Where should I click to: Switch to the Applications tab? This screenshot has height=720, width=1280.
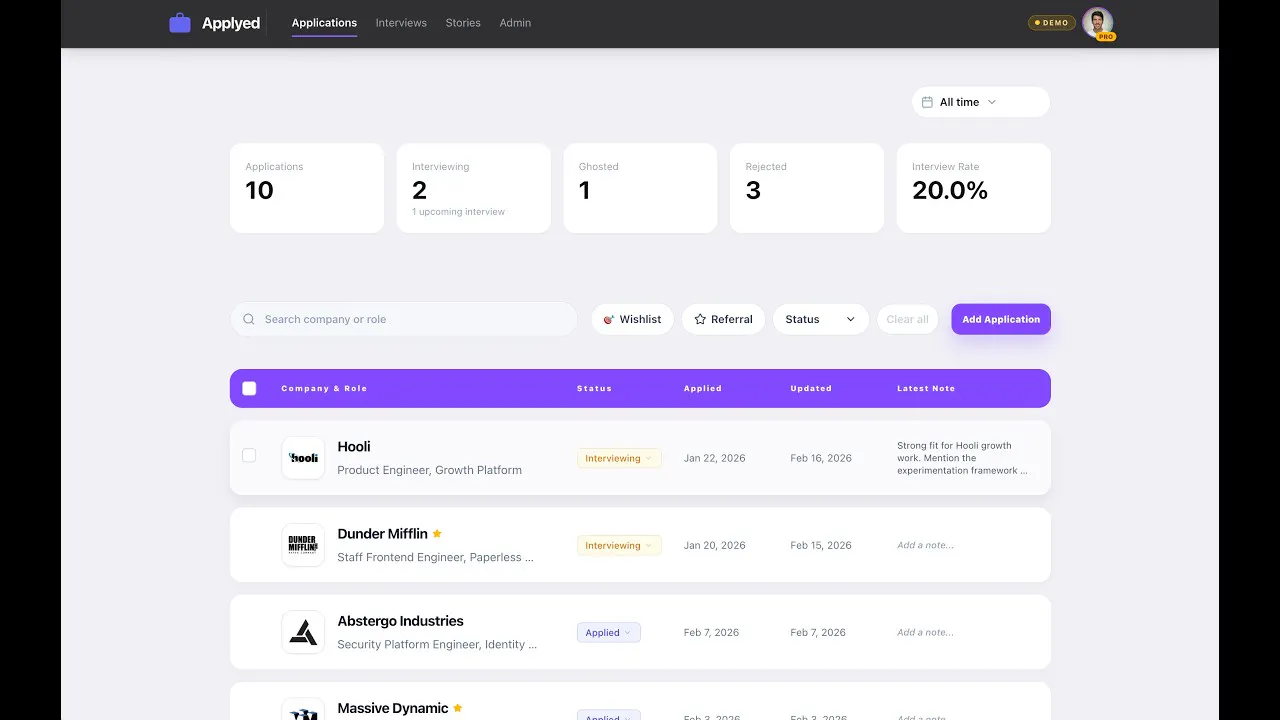(324, 23)
